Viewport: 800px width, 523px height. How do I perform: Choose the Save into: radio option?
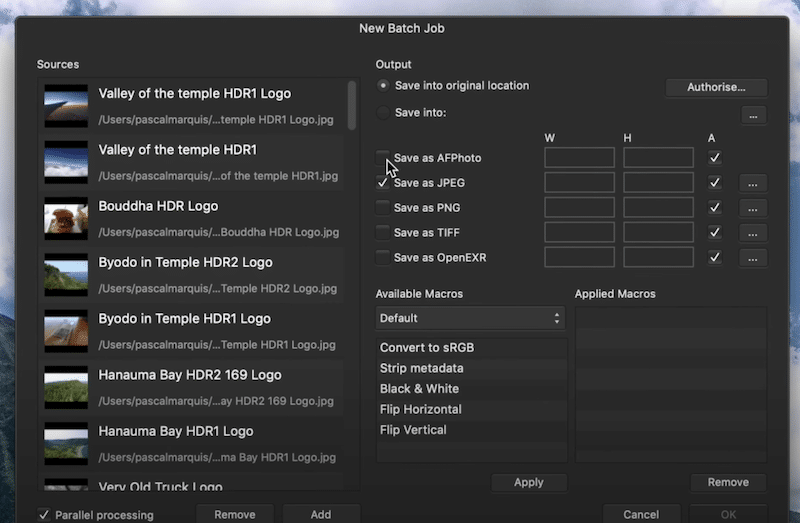383,113
